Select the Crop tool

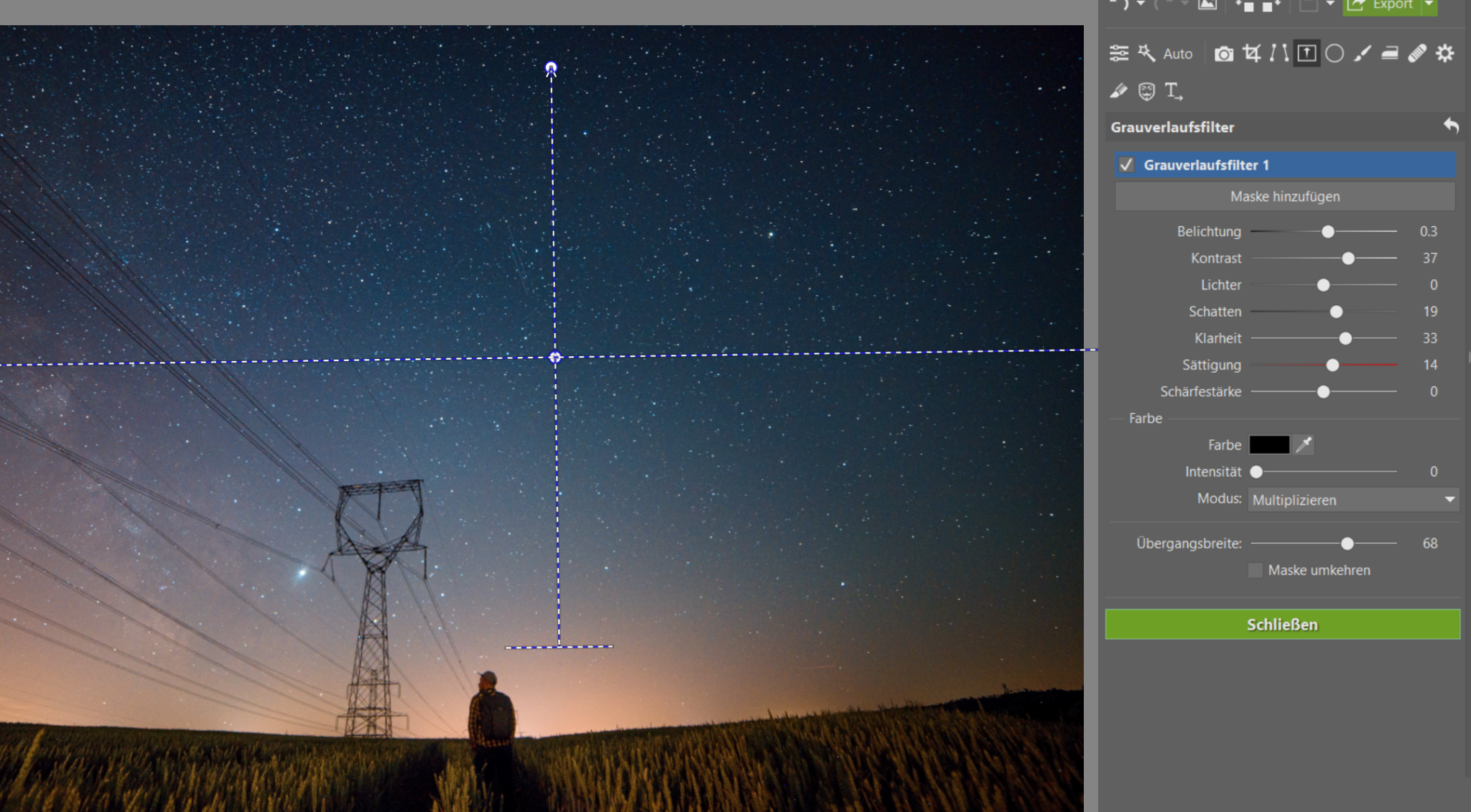(1252, 53)
